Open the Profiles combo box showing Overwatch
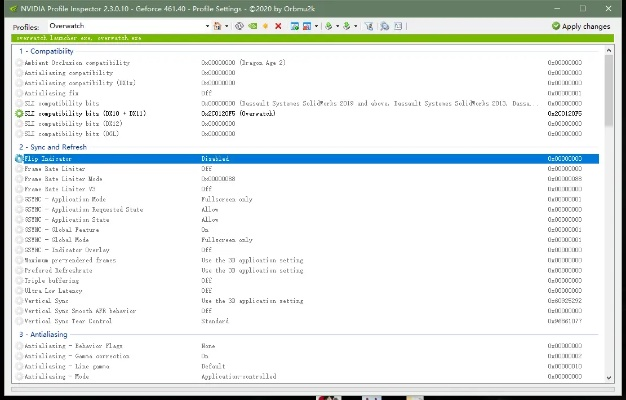 tap(207, 26)
